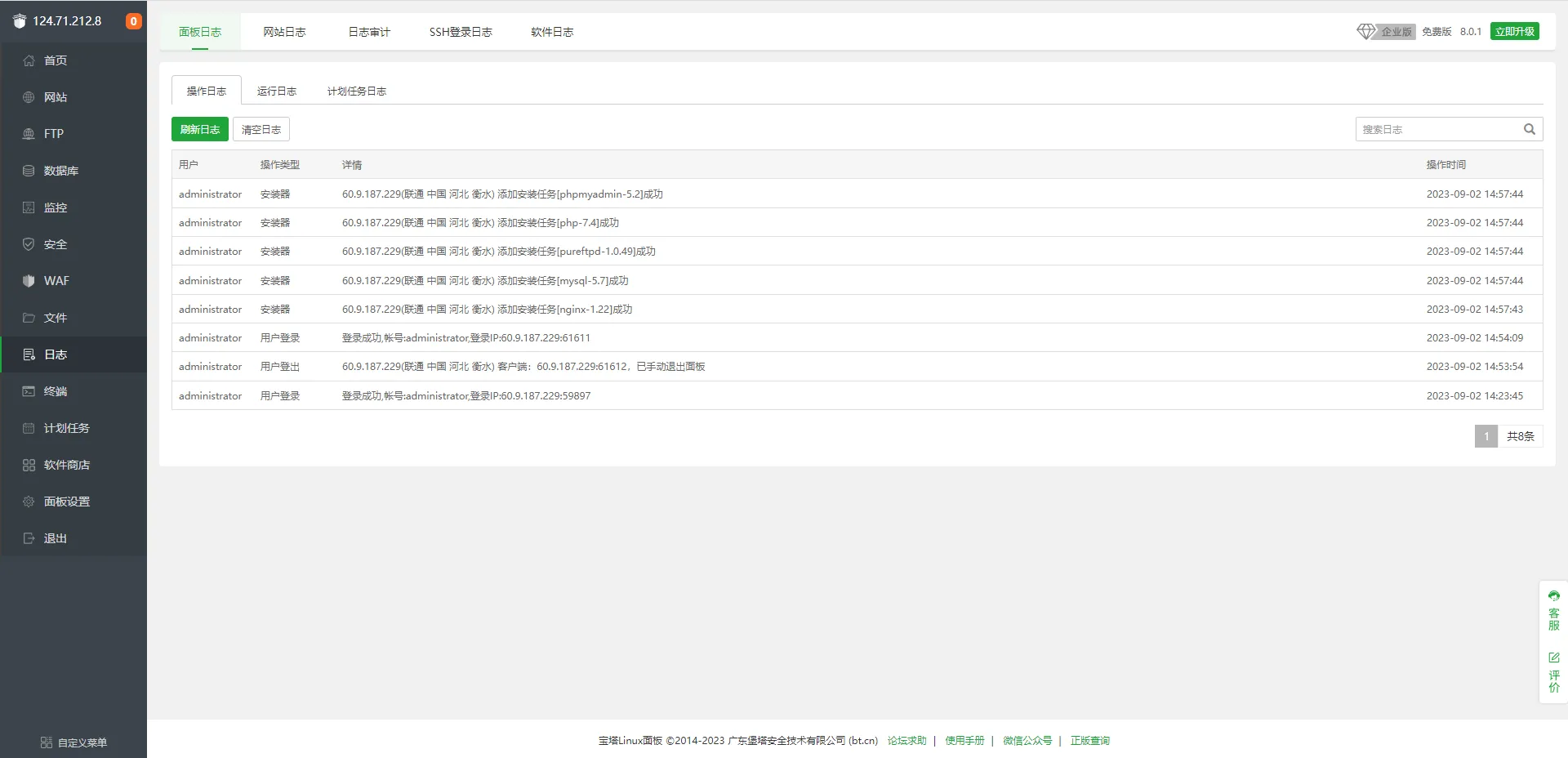Open the 软件日志 tab

point(552,32)
